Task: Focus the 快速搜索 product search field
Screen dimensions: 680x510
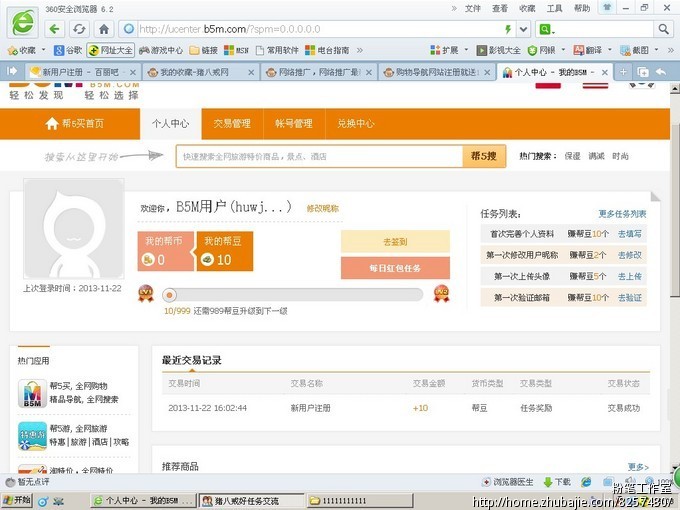Action: click(320, 156)
